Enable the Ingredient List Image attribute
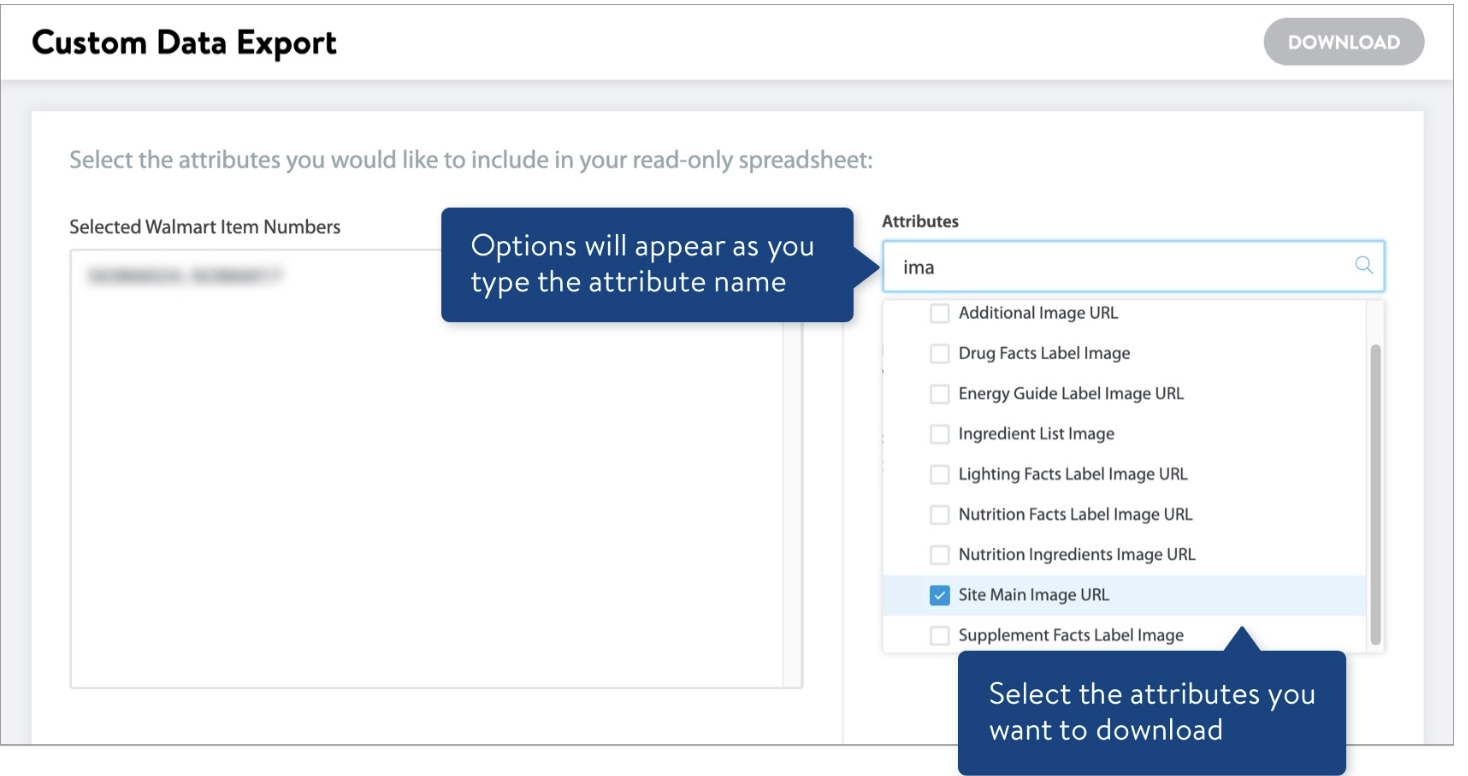Viewport: 1468px width, 776px height. (939, 433)
